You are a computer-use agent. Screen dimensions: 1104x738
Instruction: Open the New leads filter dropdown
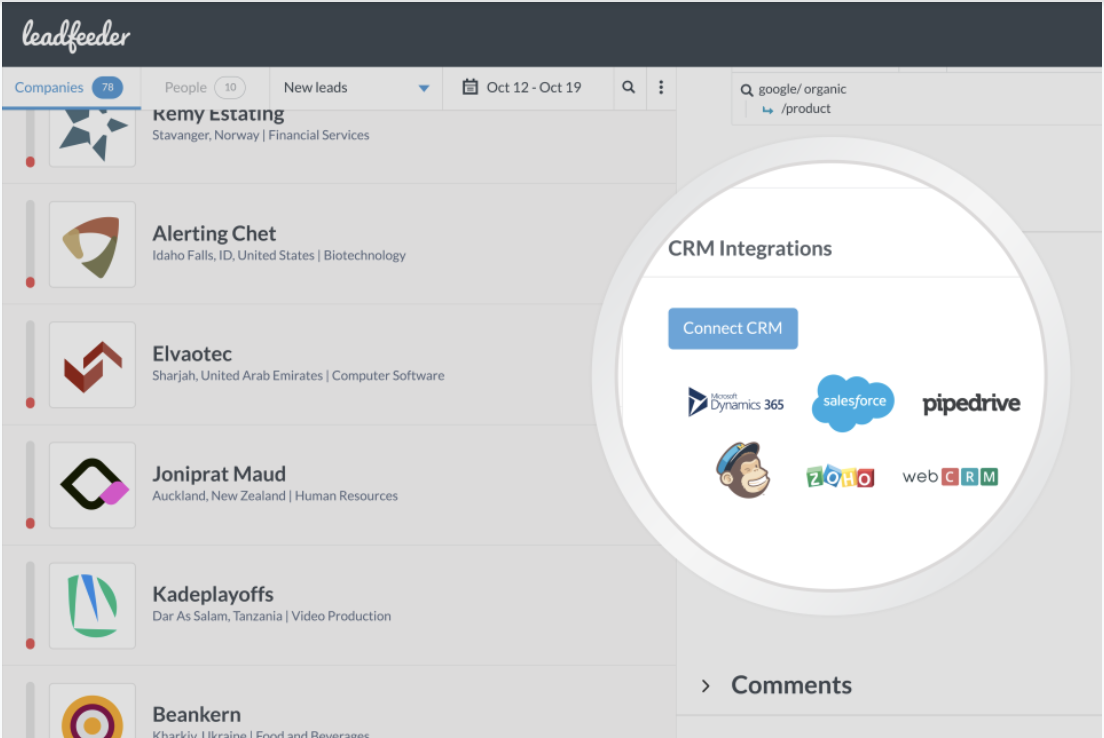pyautogui.click(x=356, y=87)
